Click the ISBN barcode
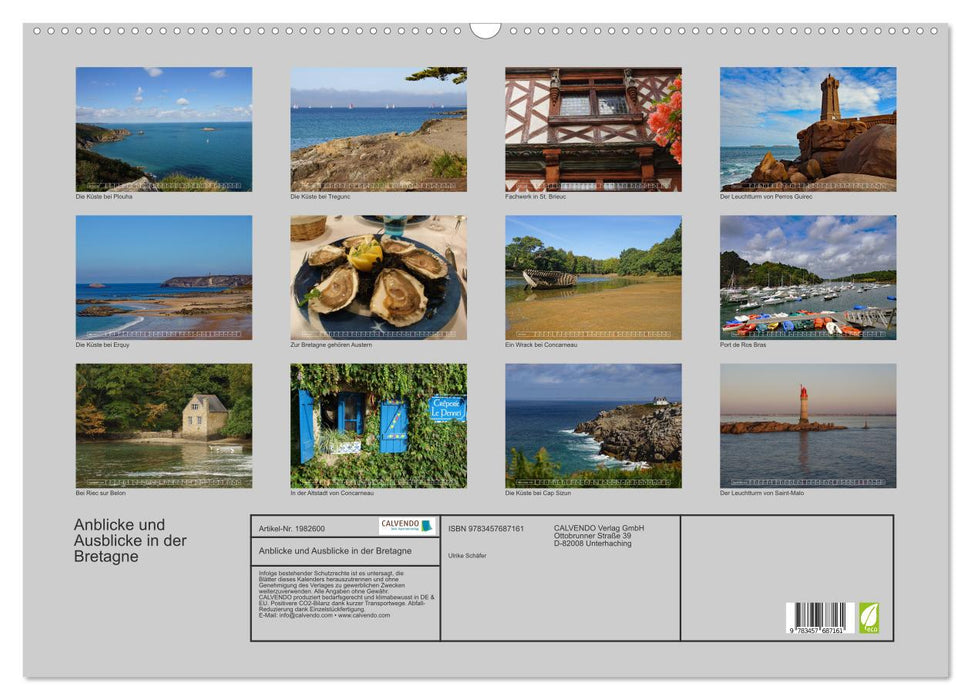Screen dimensions: 971x700 819,618
